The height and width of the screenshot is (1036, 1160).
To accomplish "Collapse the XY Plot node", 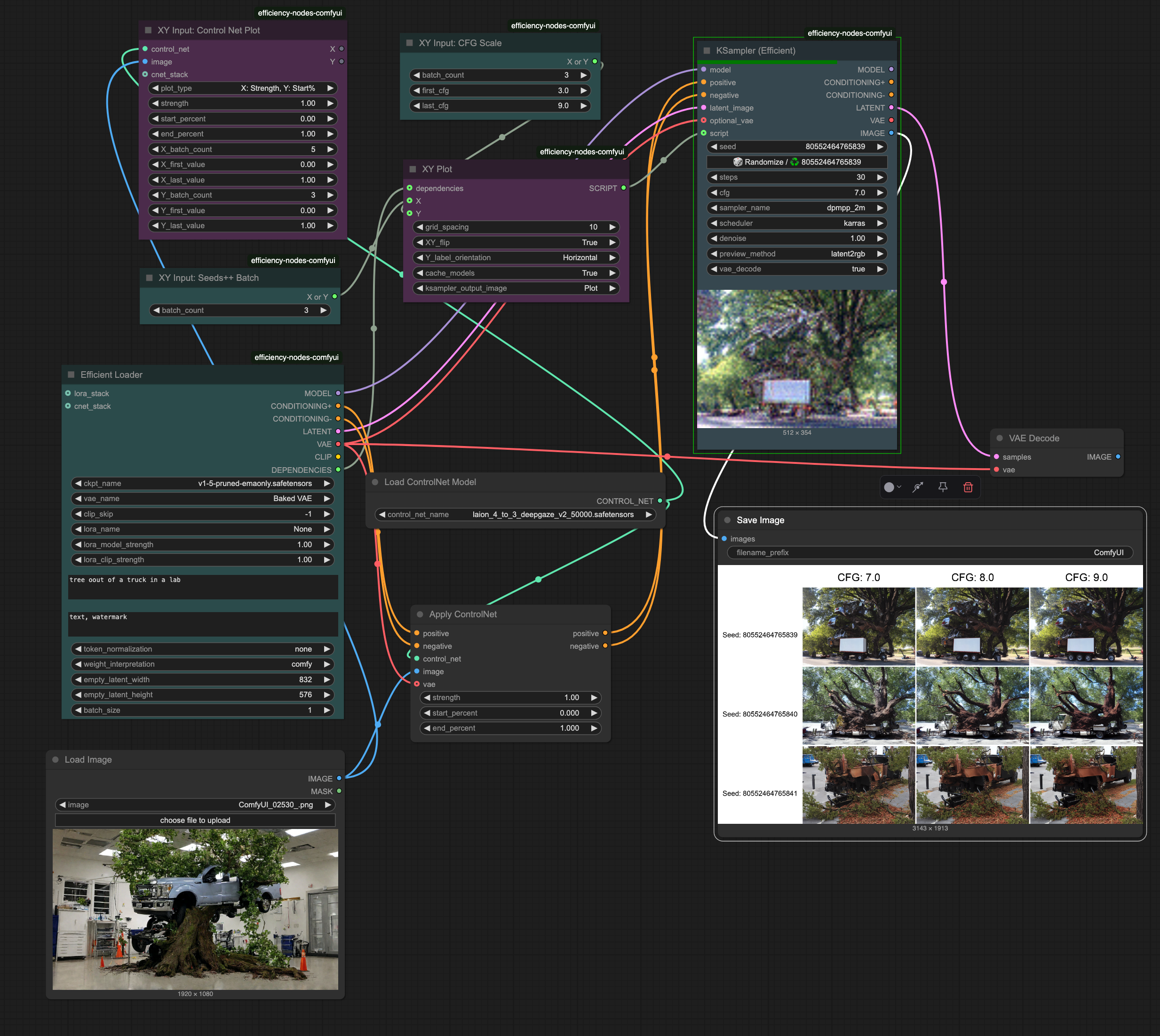I will click(x=413, y=169).
